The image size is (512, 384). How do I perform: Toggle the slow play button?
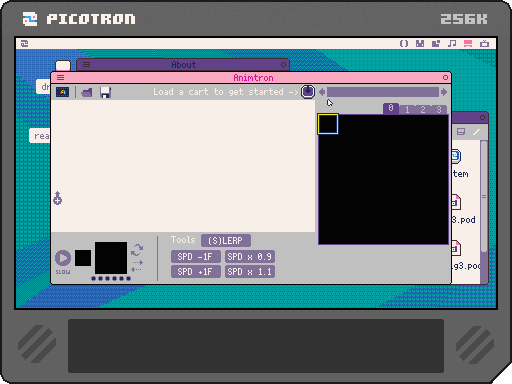(63, 258)
